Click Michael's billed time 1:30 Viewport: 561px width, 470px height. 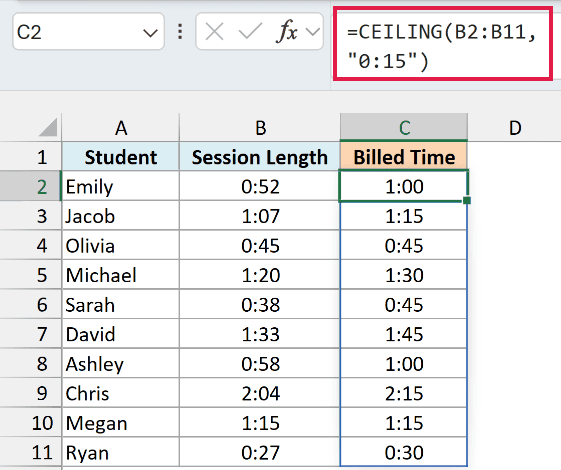tap(404, 275)
